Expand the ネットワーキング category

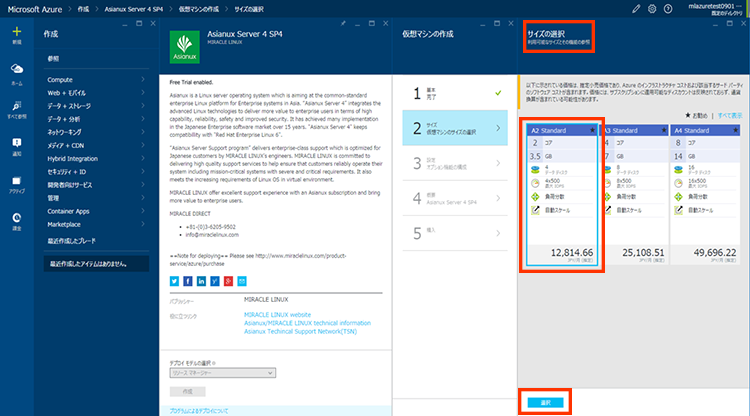(96, 132)
